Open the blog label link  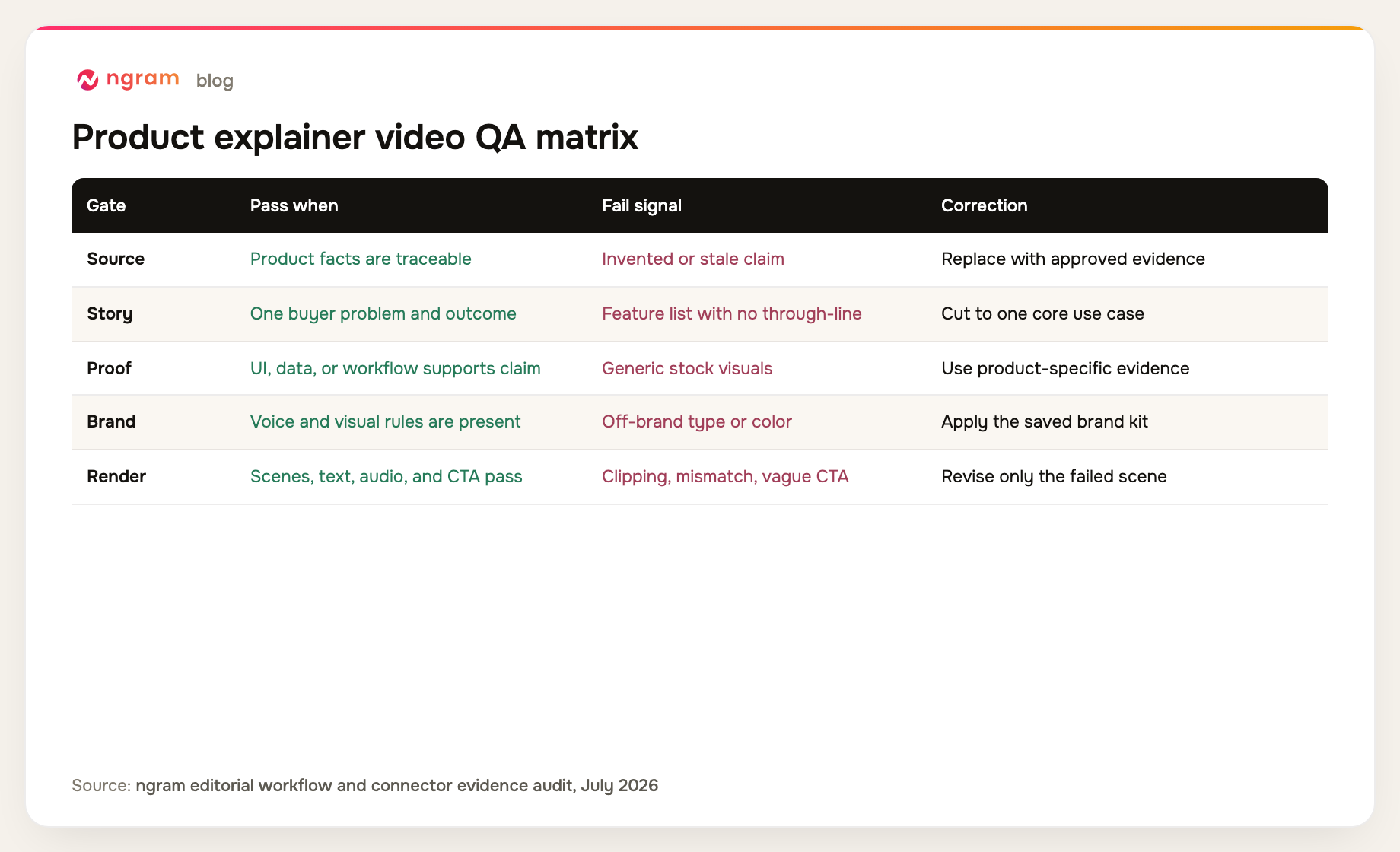[215, 81]
